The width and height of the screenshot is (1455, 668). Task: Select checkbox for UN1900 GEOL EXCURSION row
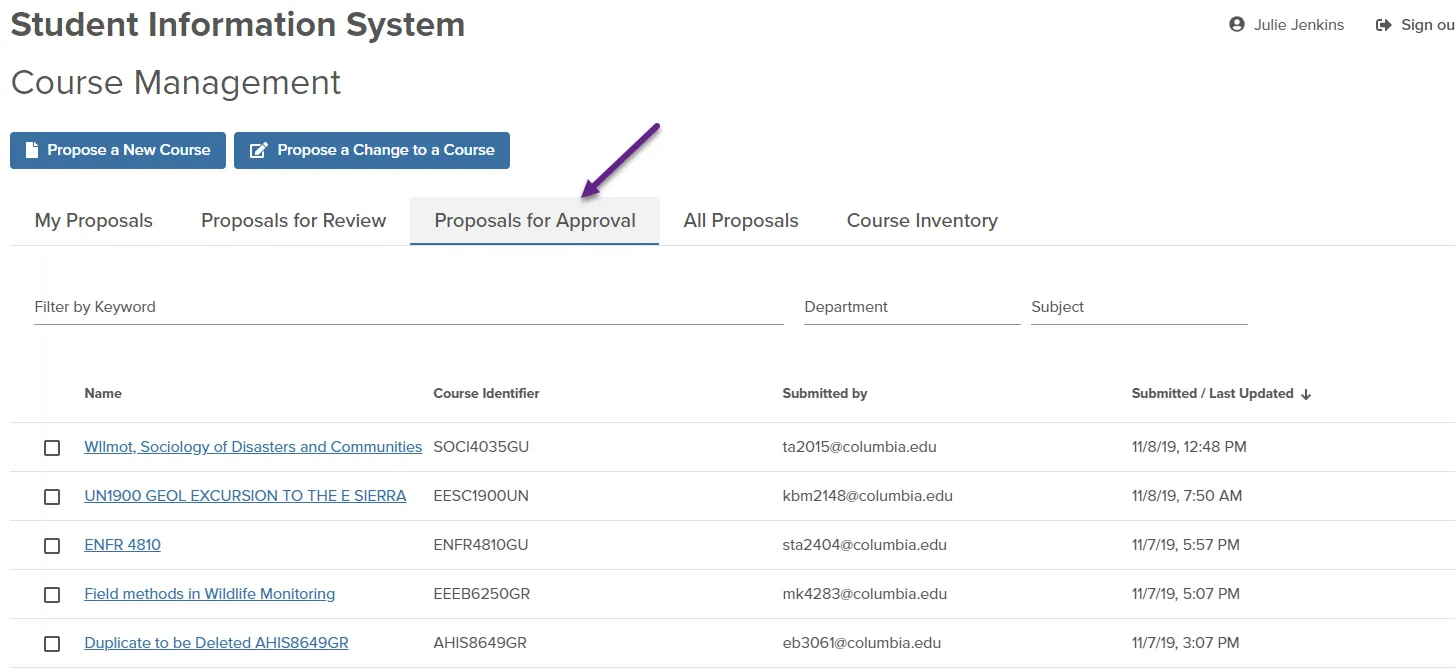point(52,497)
